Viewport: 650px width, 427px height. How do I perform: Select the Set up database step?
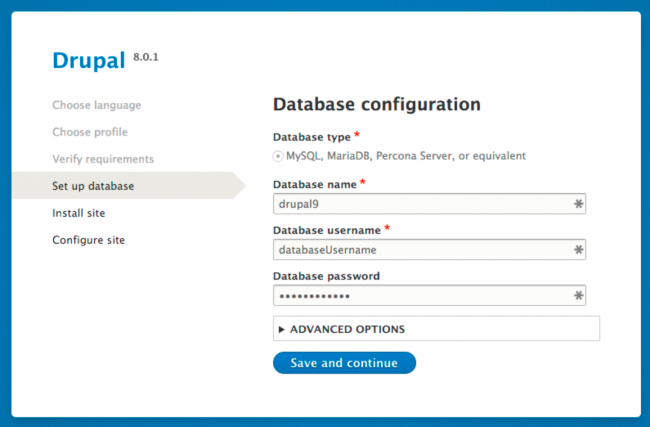tap(129, 185)
